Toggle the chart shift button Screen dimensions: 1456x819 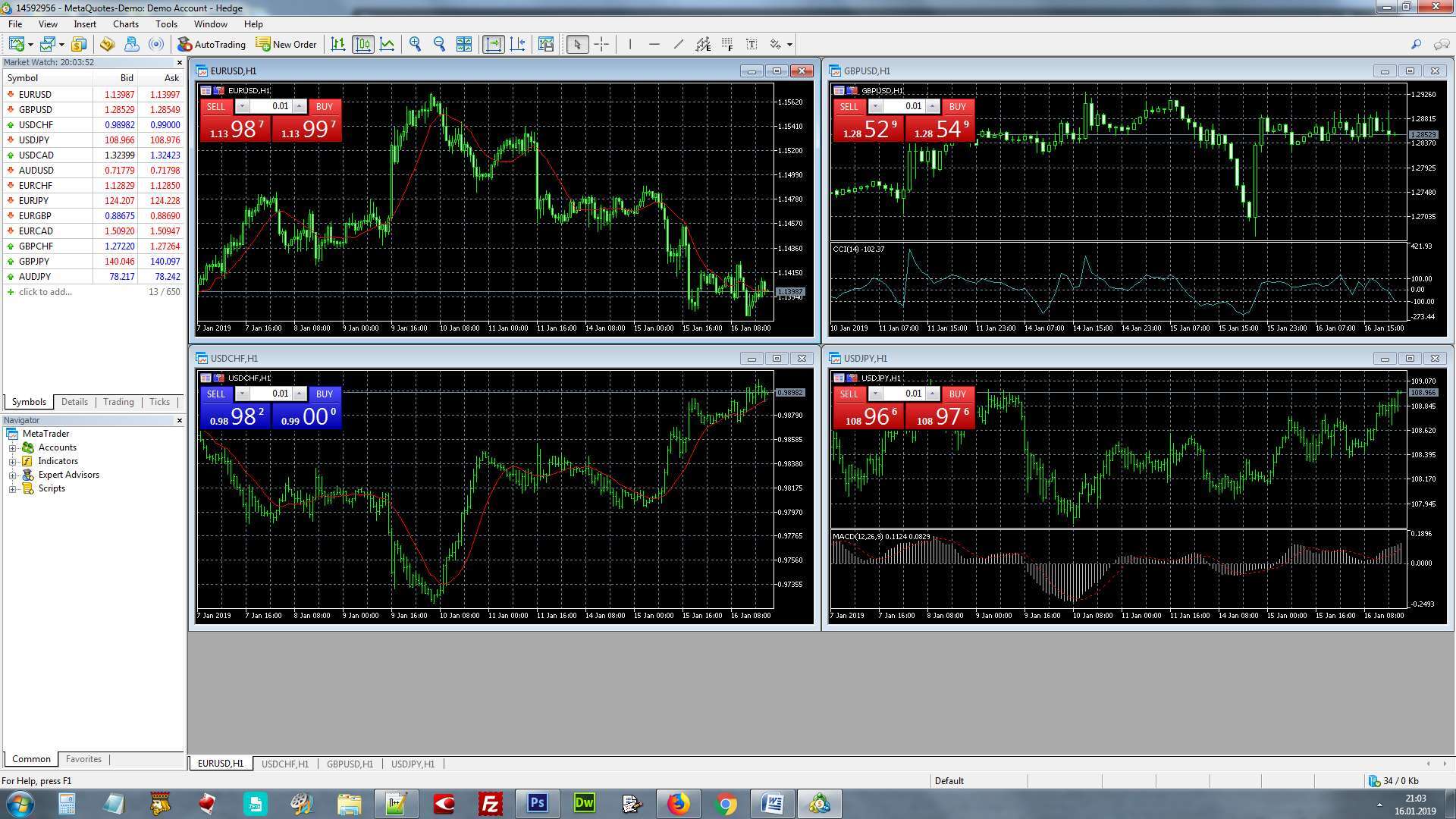pyautogui.click(x=518, y=45)
